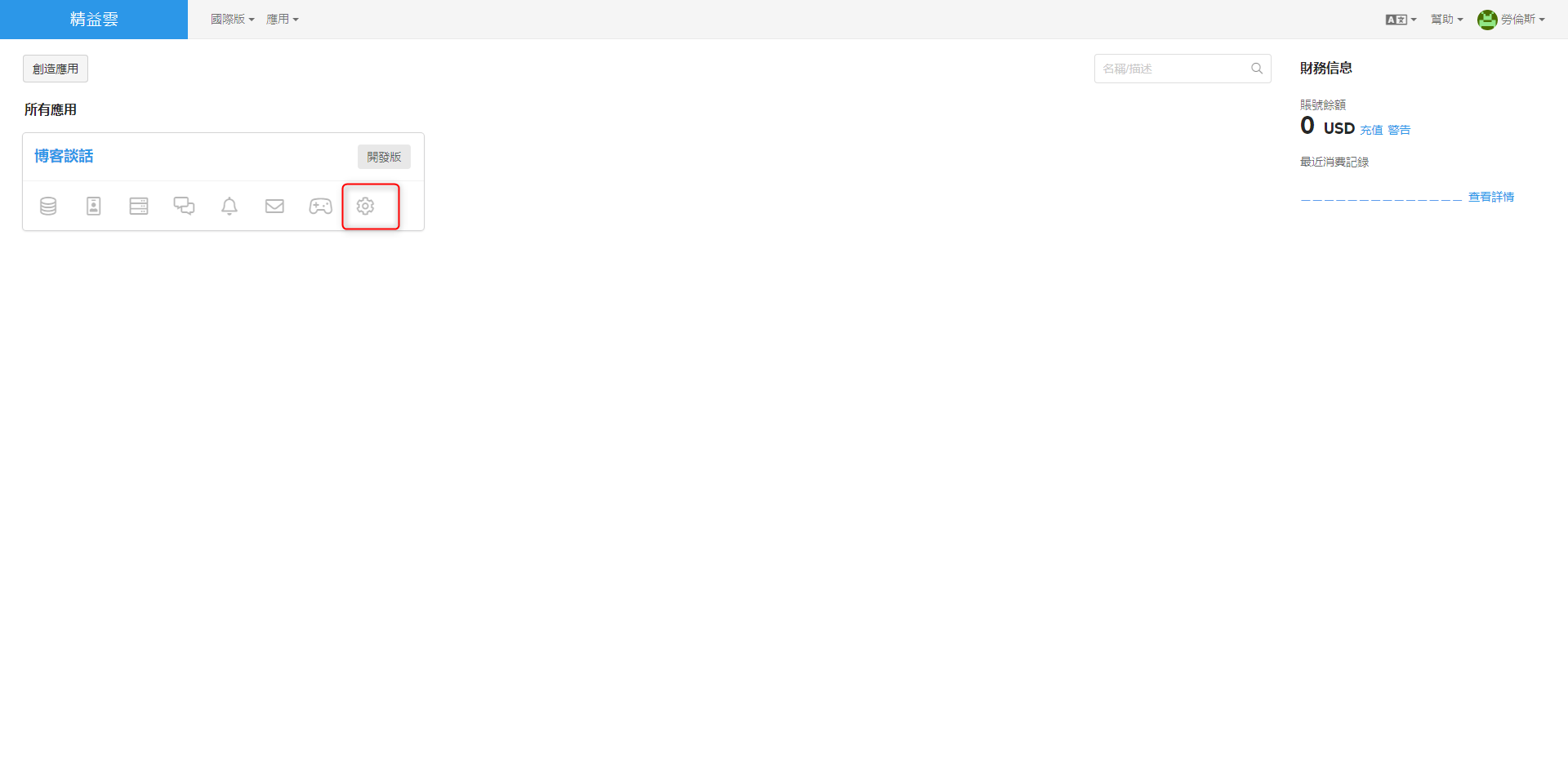Open the user contacts icon

coord(94,206)
